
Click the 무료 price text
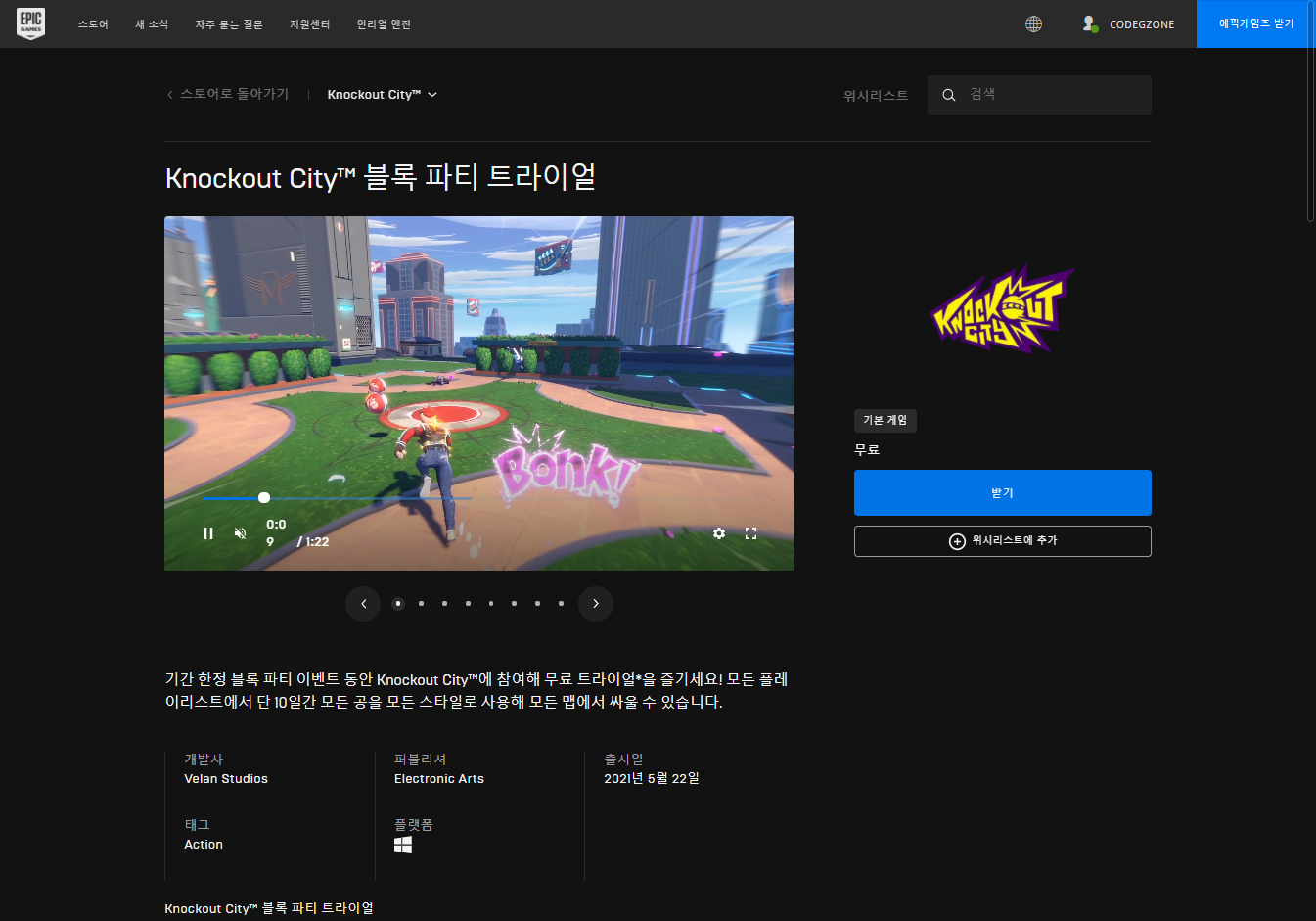pos(867,450)
